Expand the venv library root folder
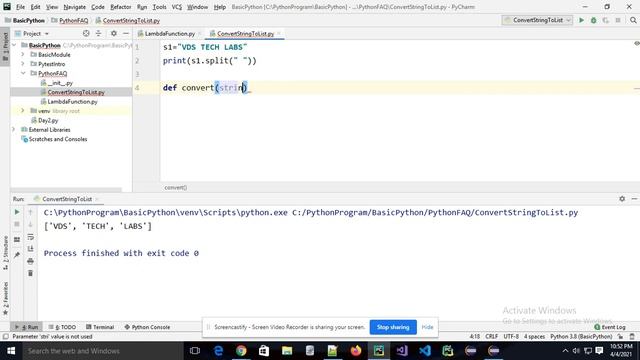640x360 pixels. (23, 111)
